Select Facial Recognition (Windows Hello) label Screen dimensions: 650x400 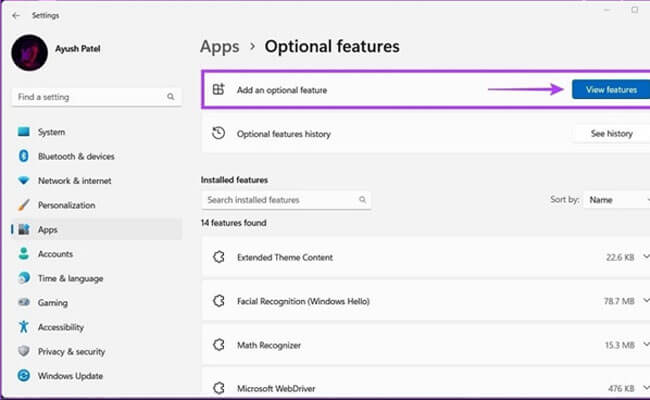pyautogui.click(x=303, y=301)
